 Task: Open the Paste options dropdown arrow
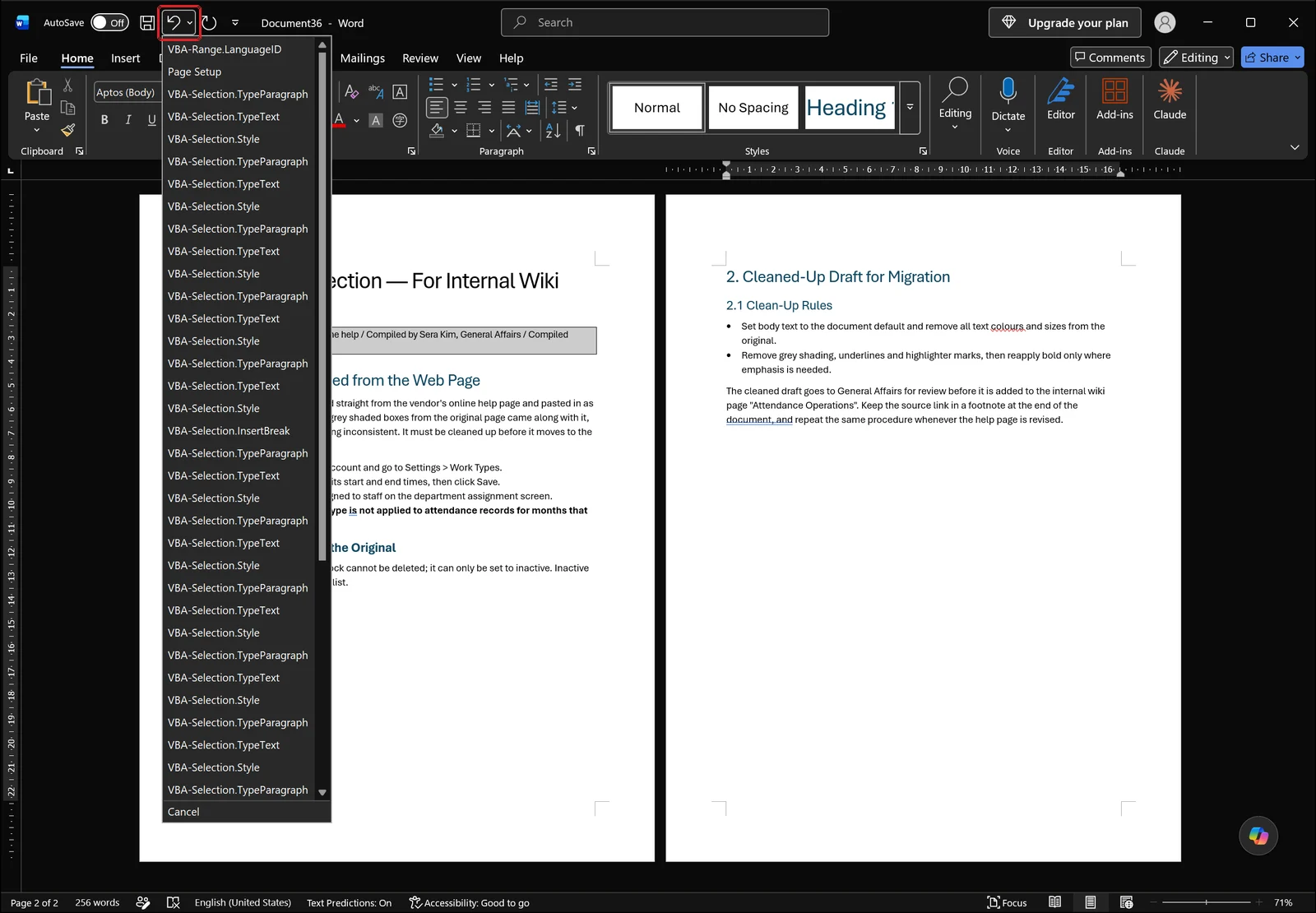(37, 130)
